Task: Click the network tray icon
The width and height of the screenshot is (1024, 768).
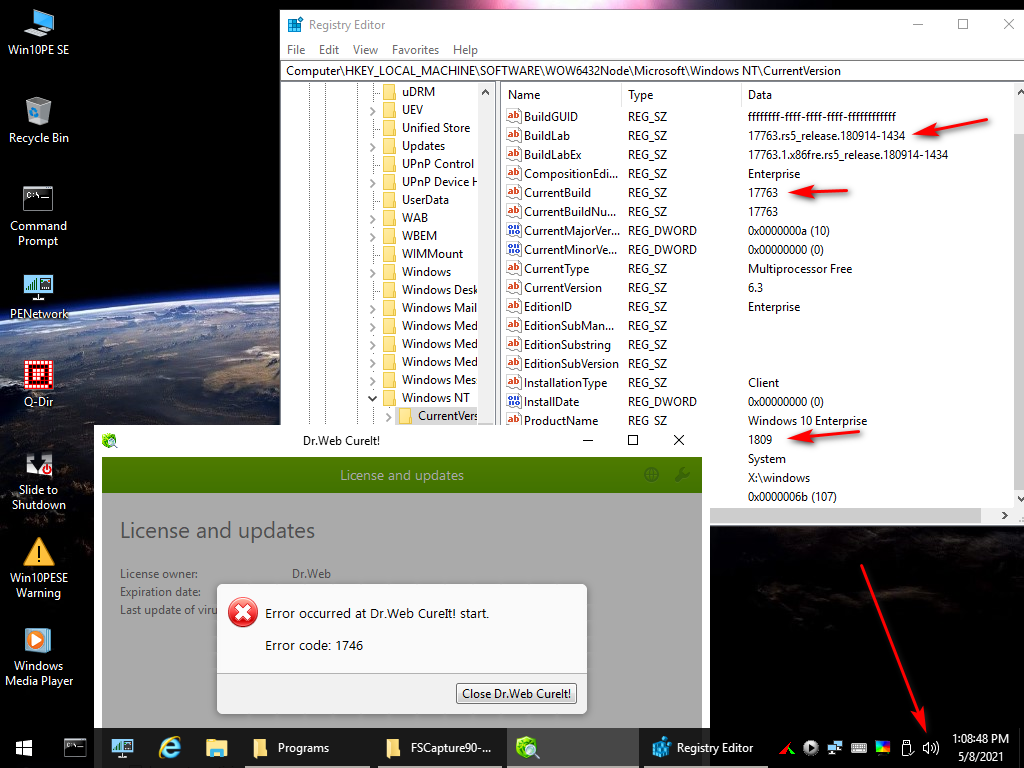Action: tap(835, 748)
